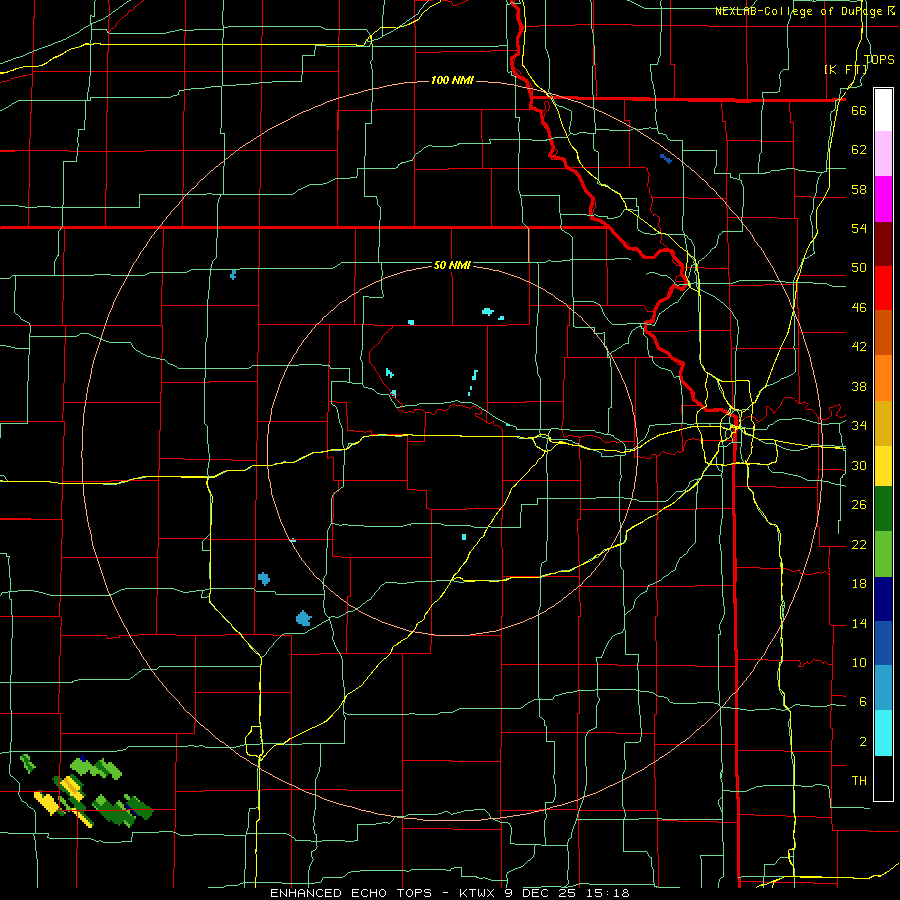Click the light pink legend swatch
This screenshot has width=900, height=900.
[x=883, y=153]
